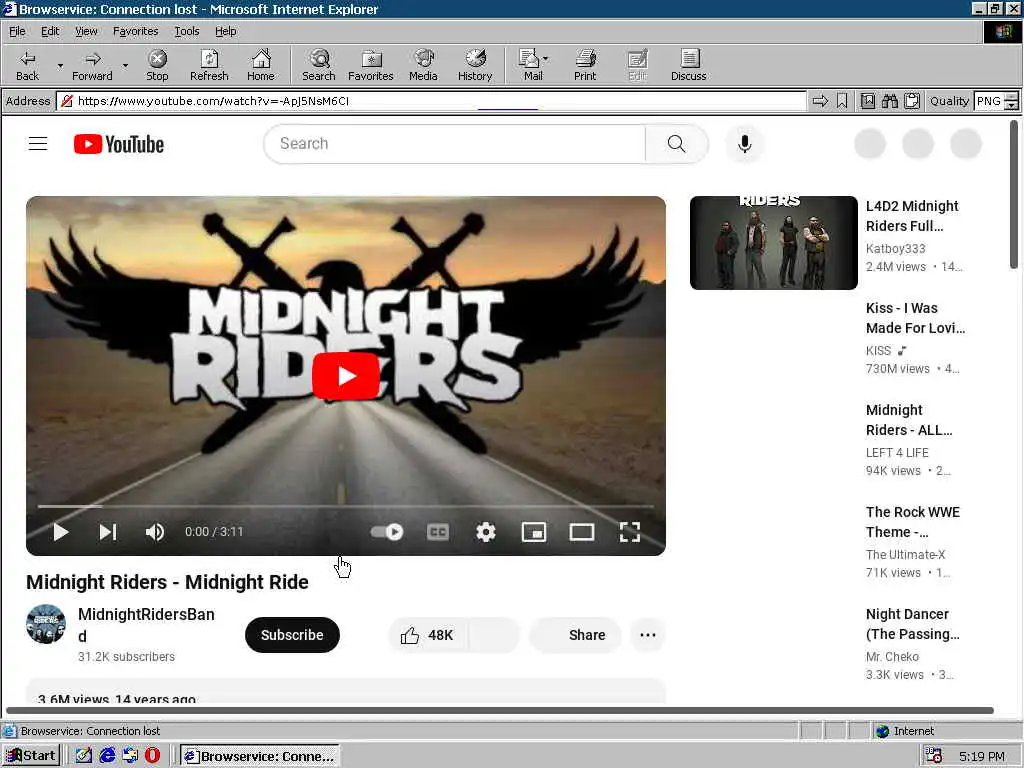Open Night Dancer (The Passing... video

point(912,624)
